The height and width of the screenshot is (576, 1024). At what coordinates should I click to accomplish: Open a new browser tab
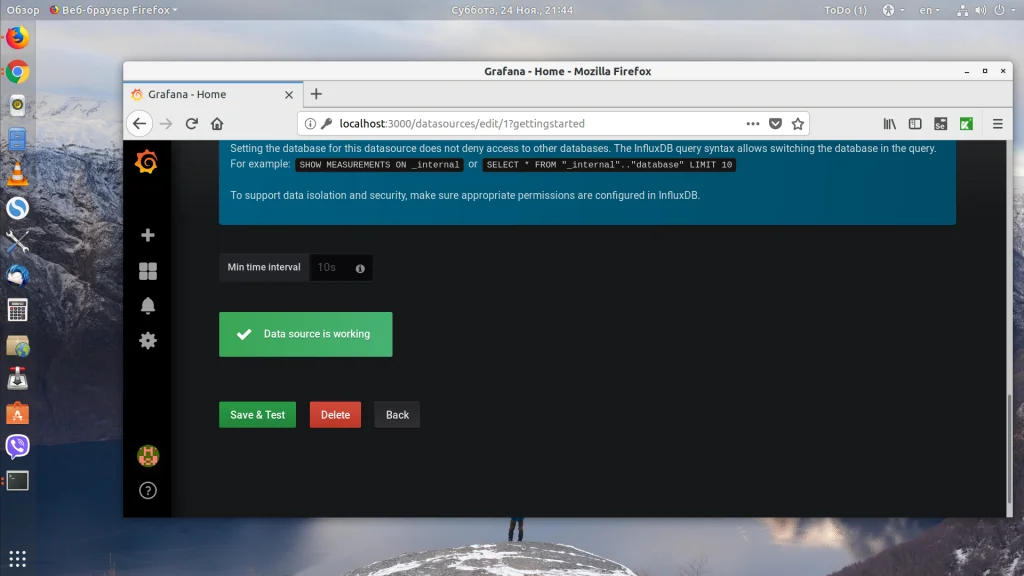click(316, 94)
